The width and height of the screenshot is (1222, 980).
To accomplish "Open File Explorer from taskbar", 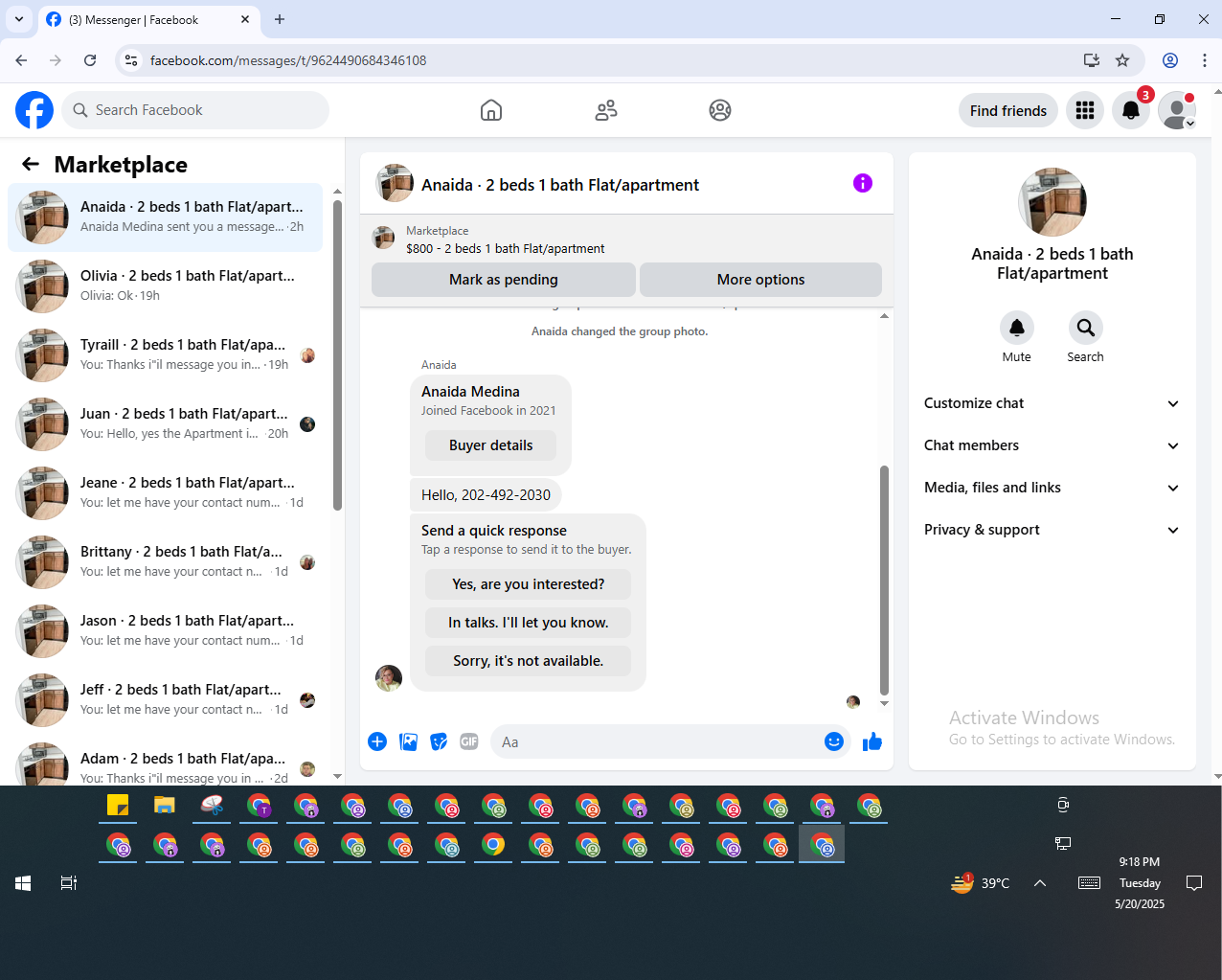I will pyautogui.click(x=165, y=806).
